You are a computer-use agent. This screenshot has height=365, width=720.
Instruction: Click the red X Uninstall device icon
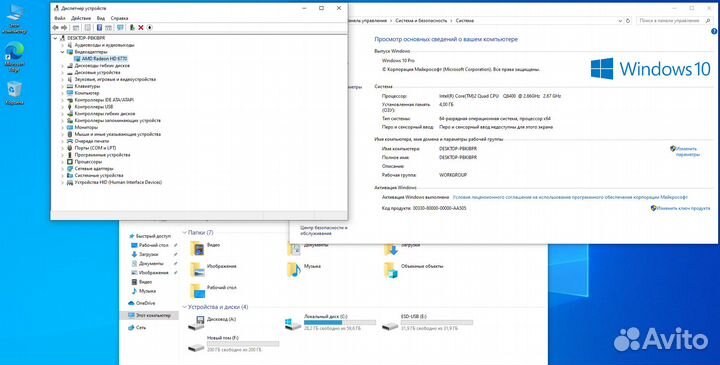tap(141, 28)
